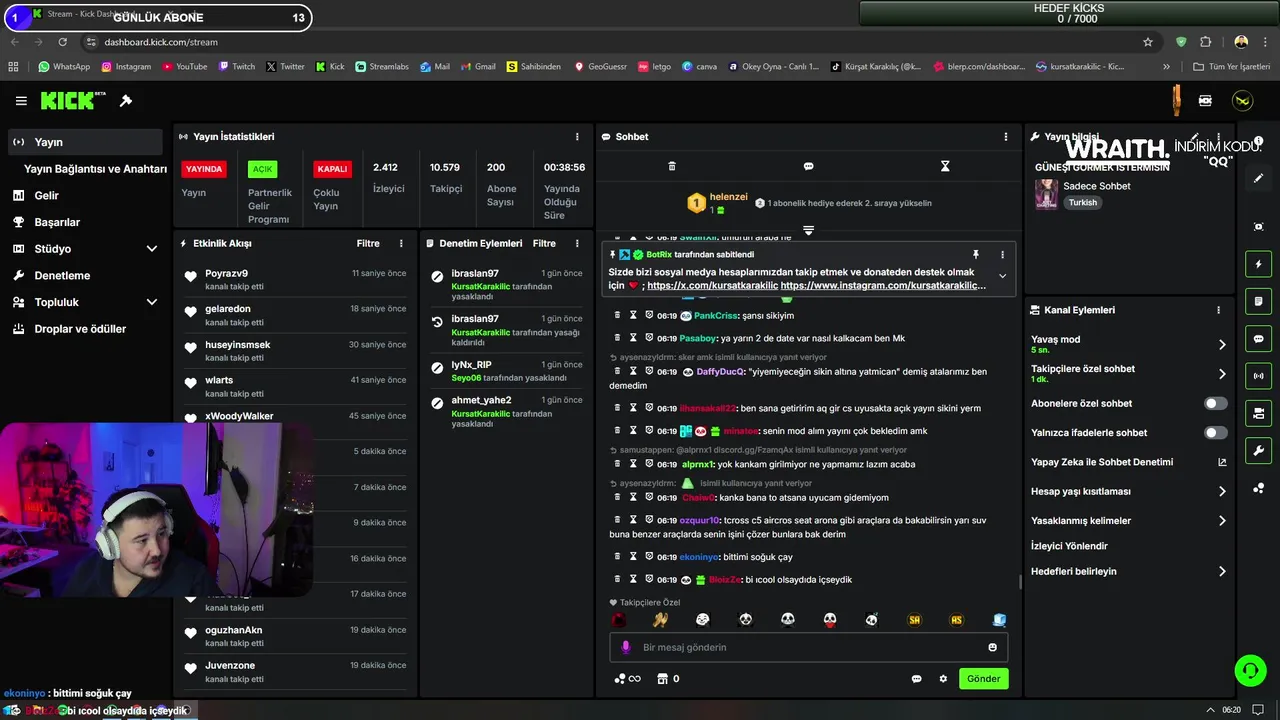The image size is (1280, 720).
Task: Collapse leaderboard using the arrow under helenzei
Action: (808, 230)
